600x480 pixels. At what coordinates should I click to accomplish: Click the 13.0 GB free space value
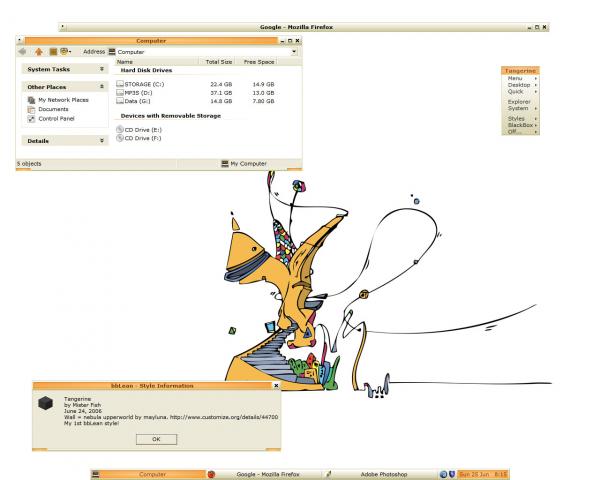coord(263,93)
